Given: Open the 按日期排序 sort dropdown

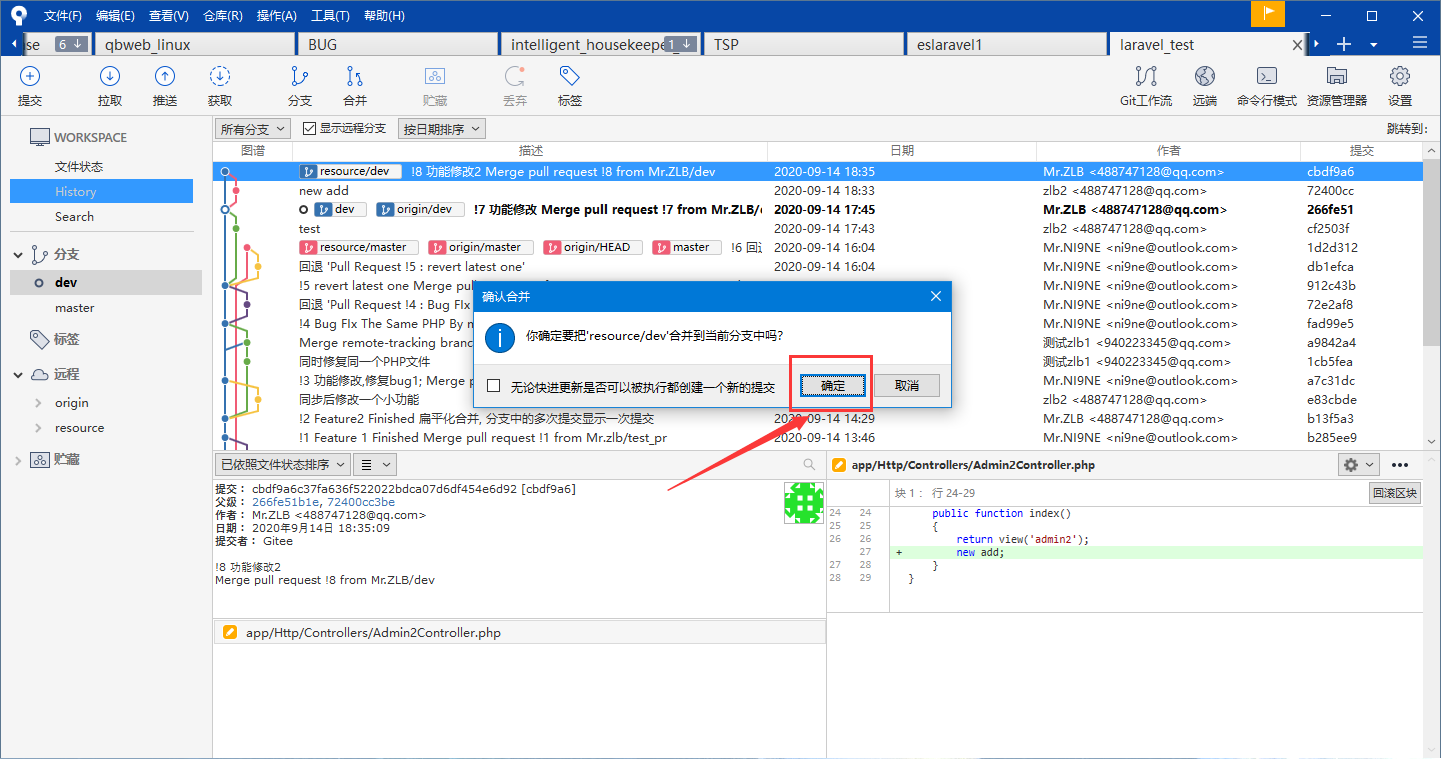Looking at the screenshot, I should click(441, 129).
